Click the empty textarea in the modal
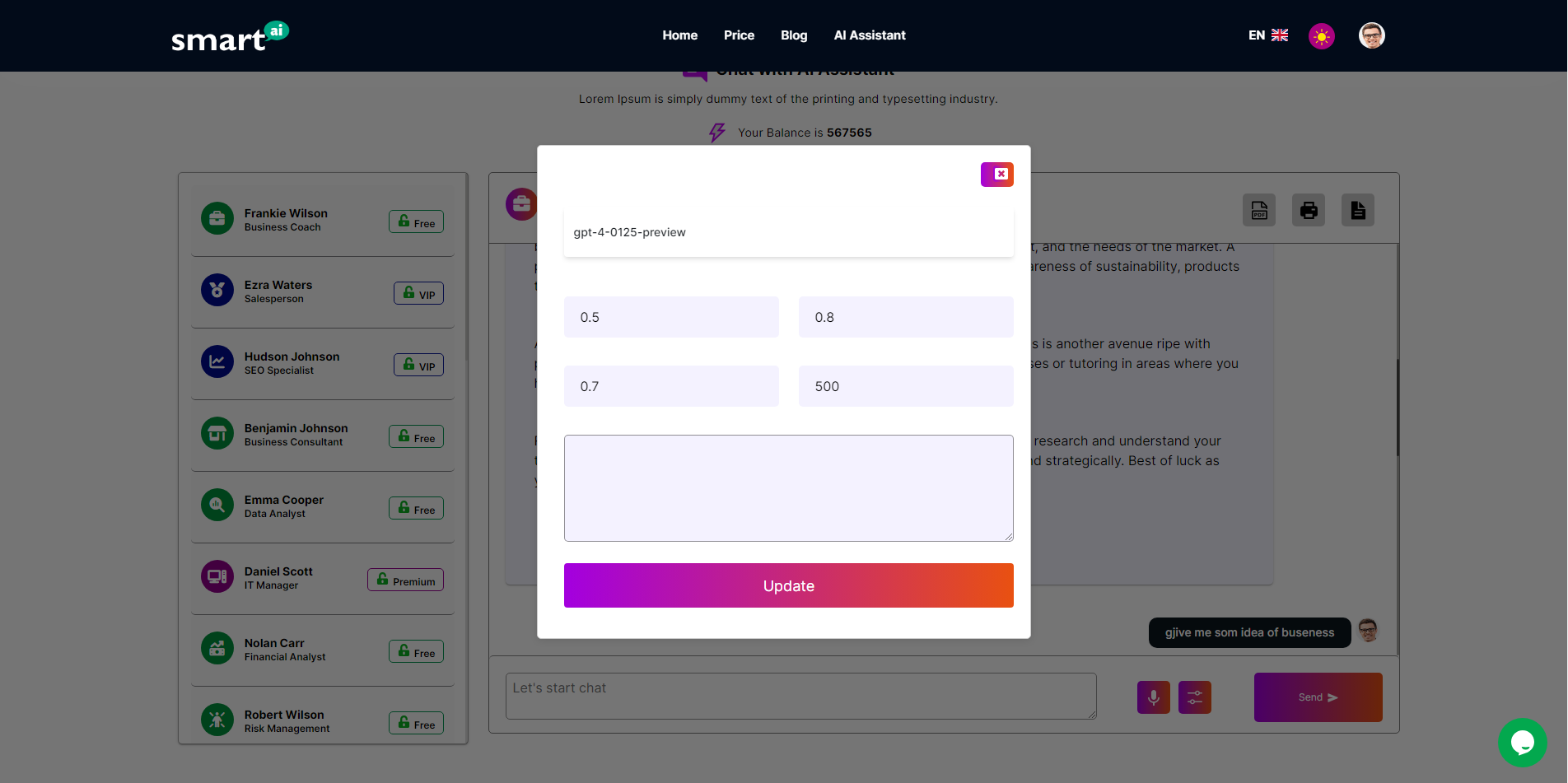 [x=788, y=487]
